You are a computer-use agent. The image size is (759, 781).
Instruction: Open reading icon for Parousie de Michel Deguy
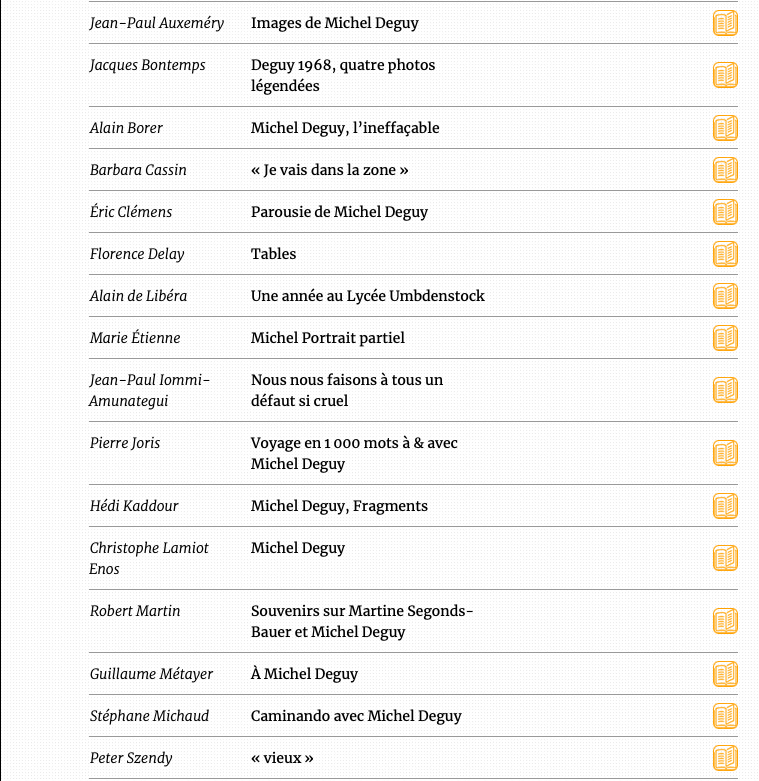725,212
